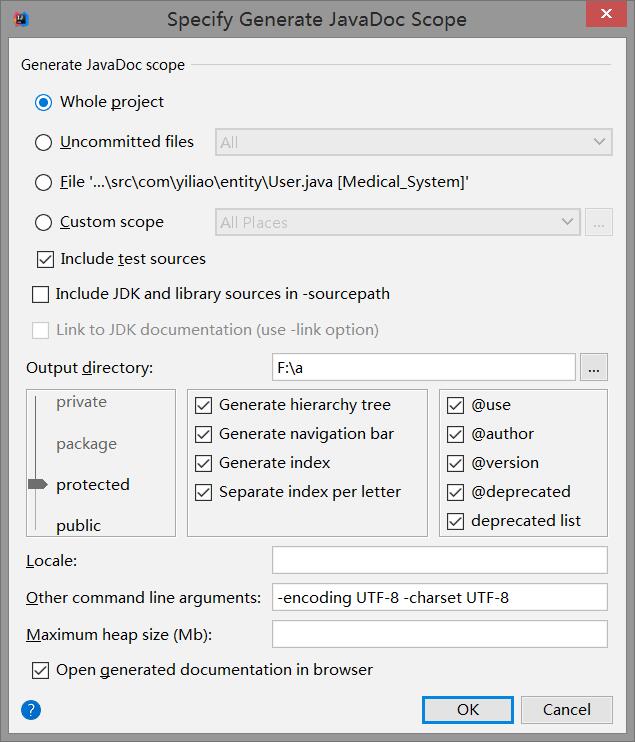Click the Output directory text field
Viewport: 635px width, 742px height.
[423, 367]
